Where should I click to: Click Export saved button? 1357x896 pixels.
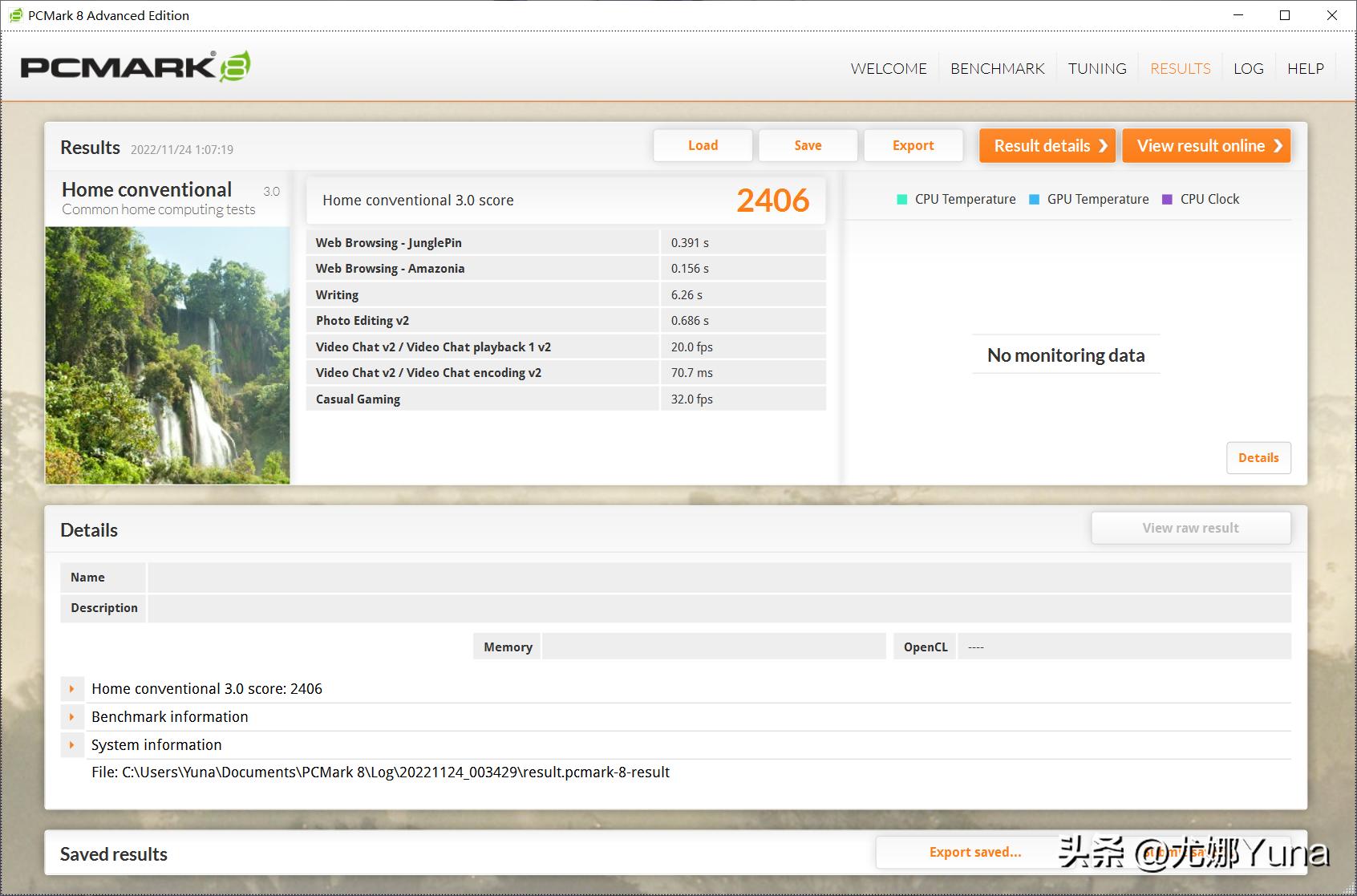pos(975,852)
